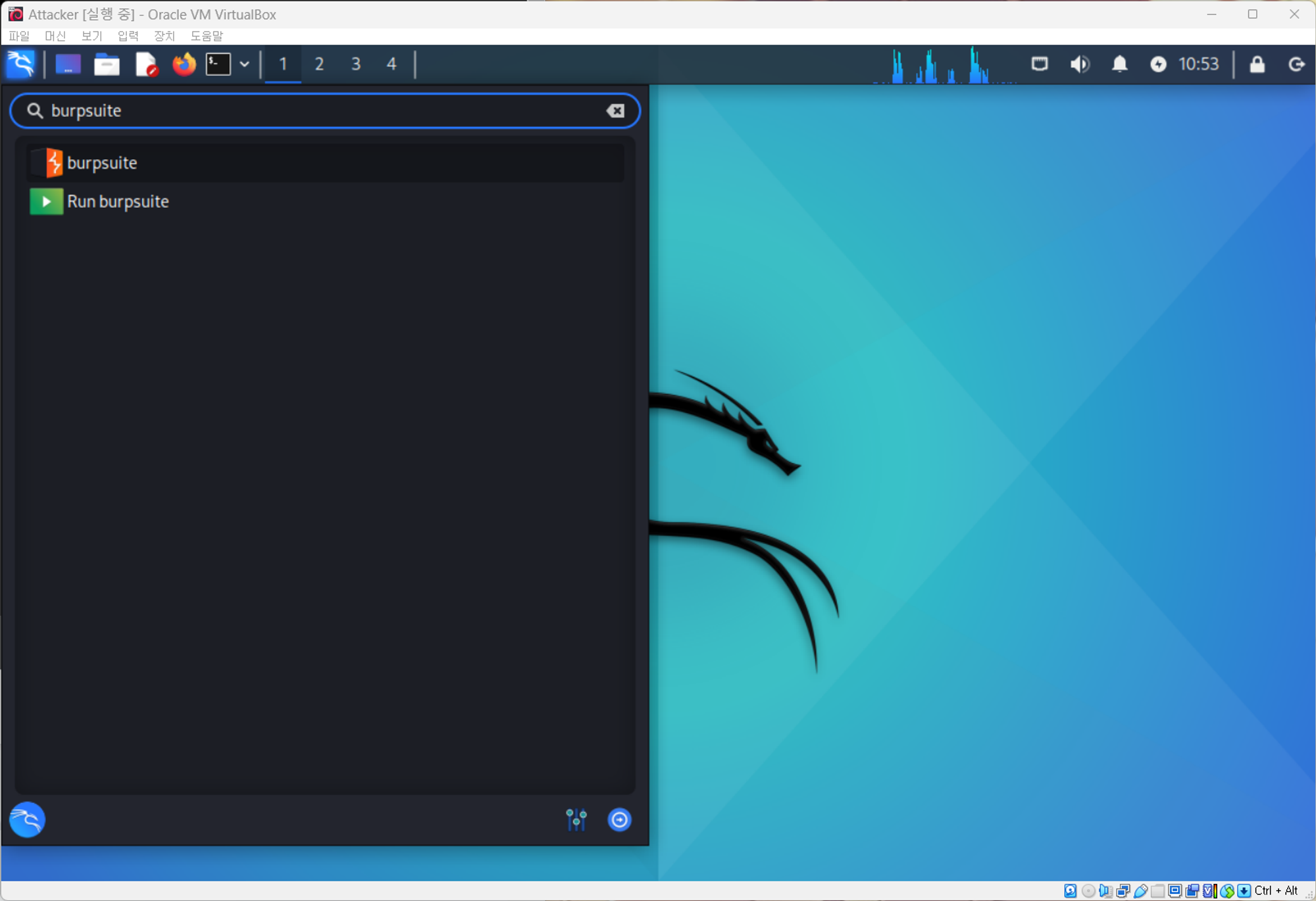Click the VirtualBox mouse integration status icon
The height and width of the screenshot is (901, 1316).
click(x=1227, y=890)
